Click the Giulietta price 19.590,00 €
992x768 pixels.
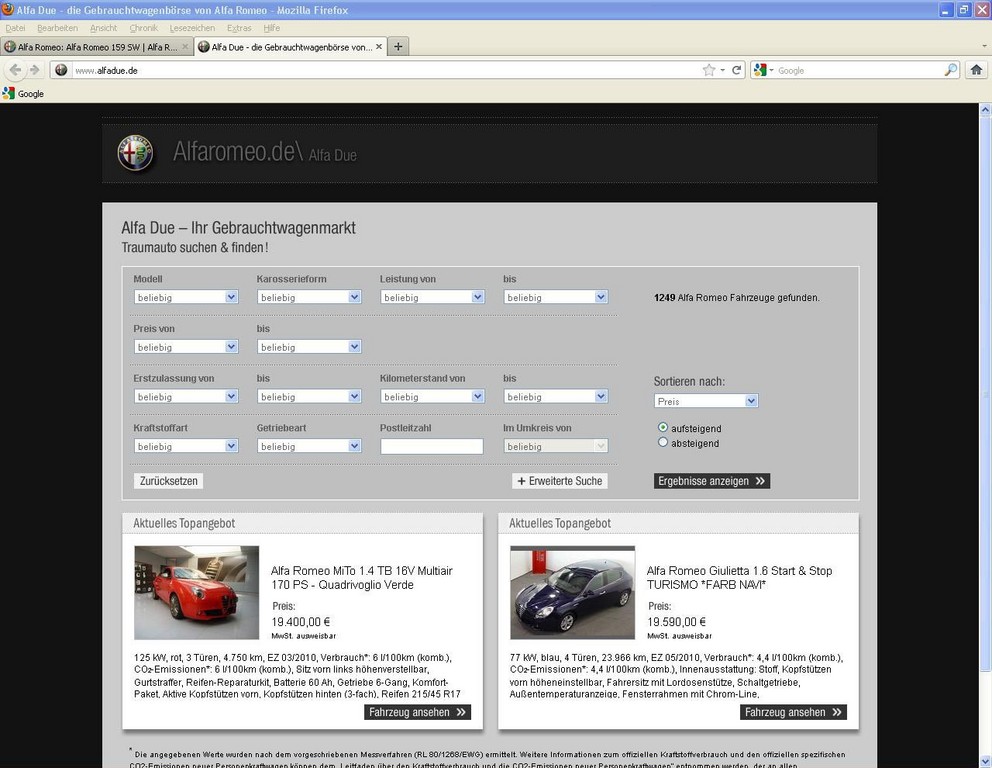[676, 622]
